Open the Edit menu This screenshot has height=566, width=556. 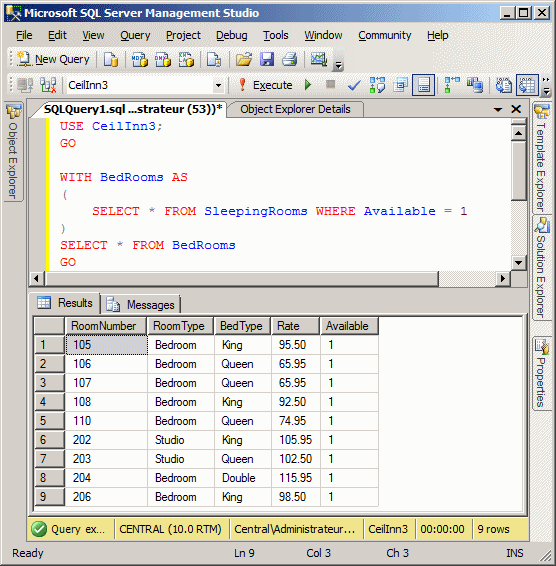coord(57,35)
